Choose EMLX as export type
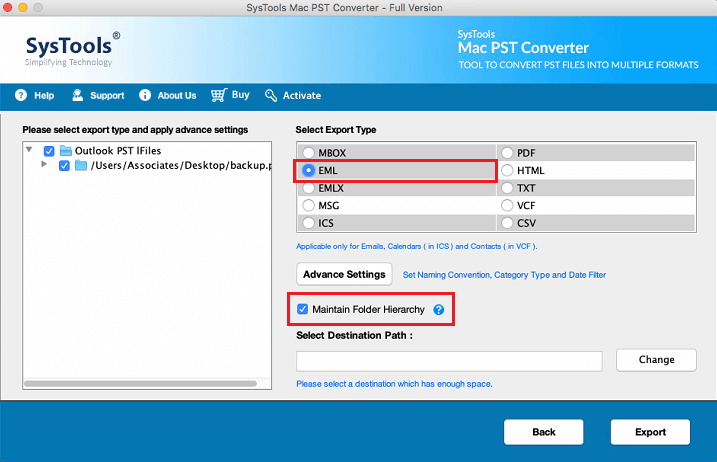The image size is (717, 462). [x=309, y=188]
